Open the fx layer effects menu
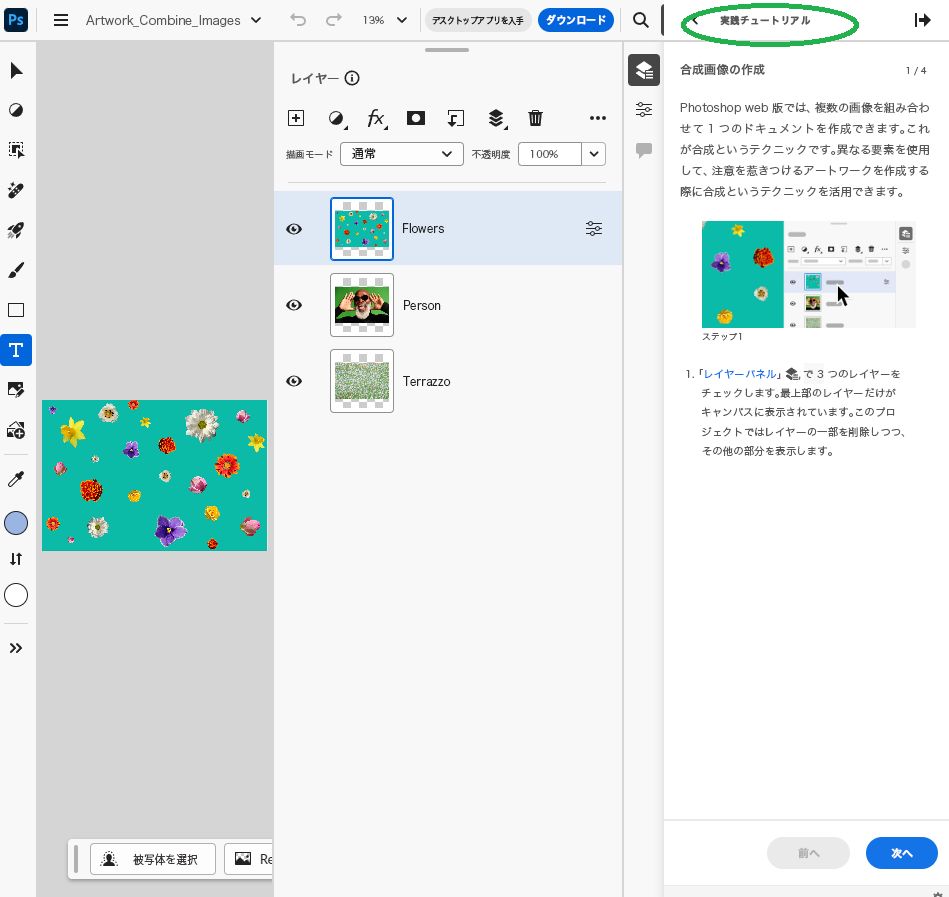This screenshot has height=897, width=949. (376, 118)
